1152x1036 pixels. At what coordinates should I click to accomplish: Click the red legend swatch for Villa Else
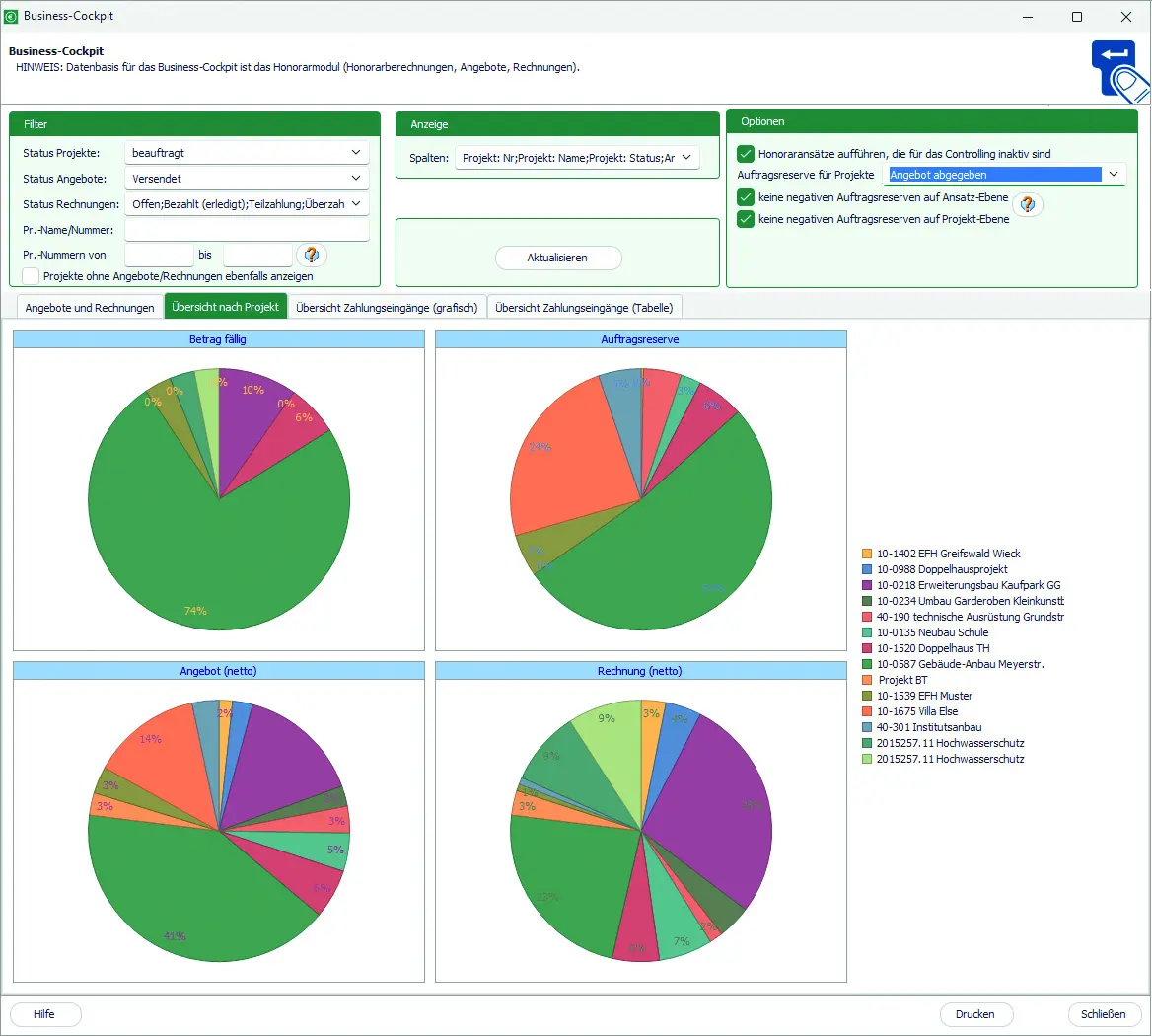tap(867, 711)
